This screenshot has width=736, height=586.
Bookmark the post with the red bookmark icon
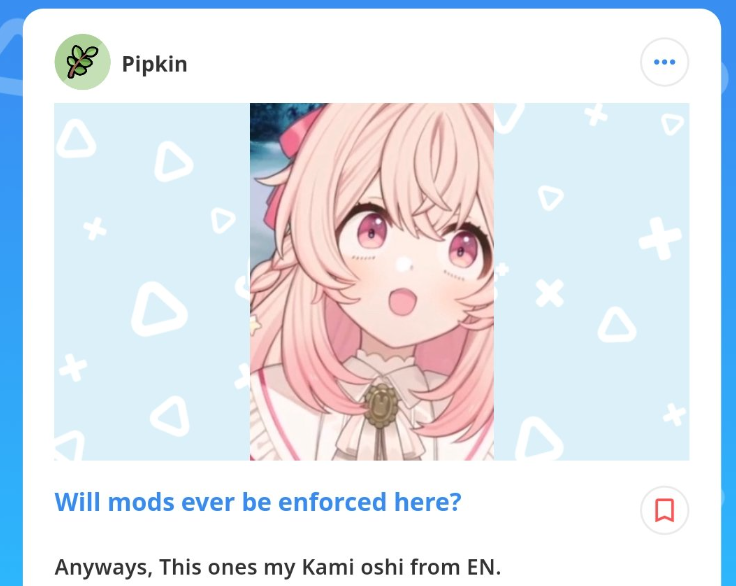pyautogui.click(x=664, y=510)
